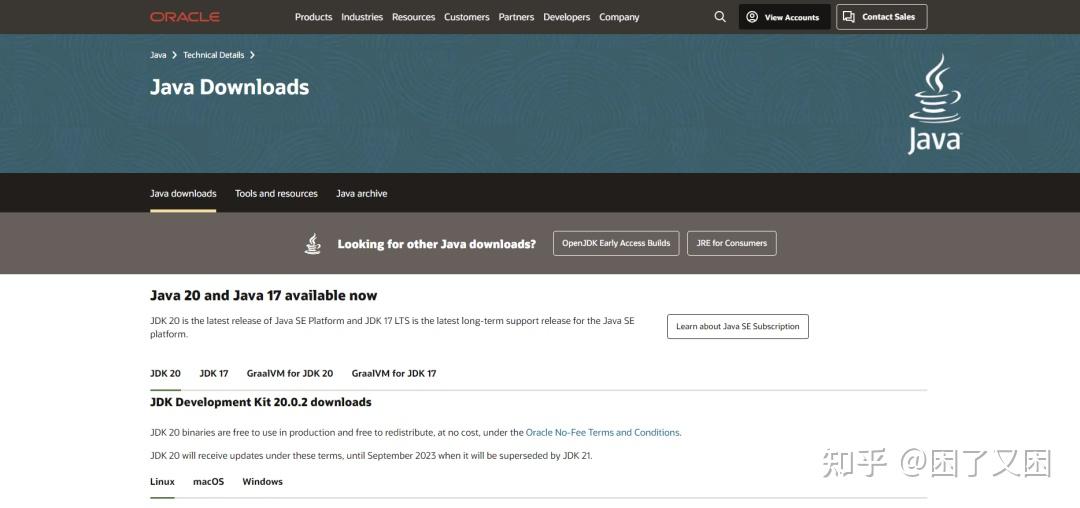Expand the Resources menu
Image resolution: width=1080 pixels, height=508 pixels.
413,17
